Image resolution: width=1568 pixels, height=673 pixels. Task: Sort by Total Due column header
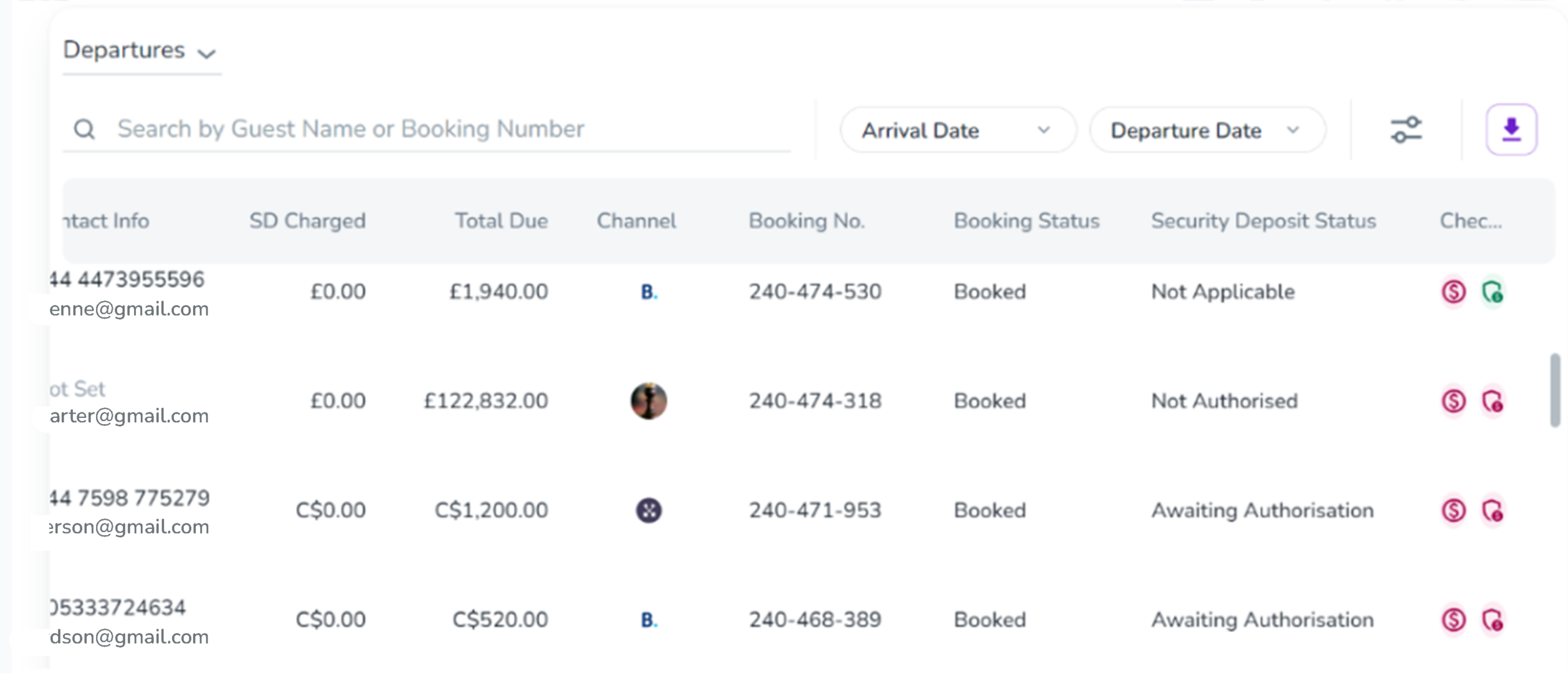tap(501, 221)
